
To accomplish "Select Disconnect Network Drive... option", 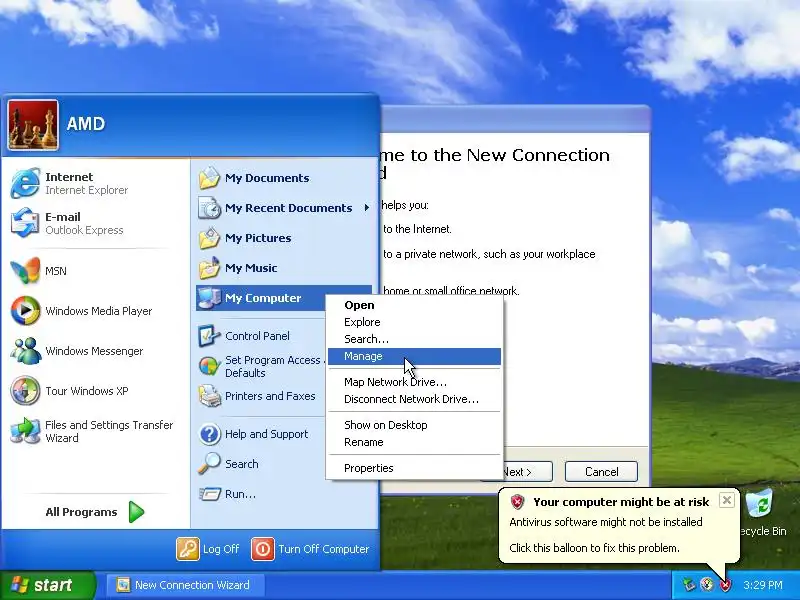I will coord(414,399).
